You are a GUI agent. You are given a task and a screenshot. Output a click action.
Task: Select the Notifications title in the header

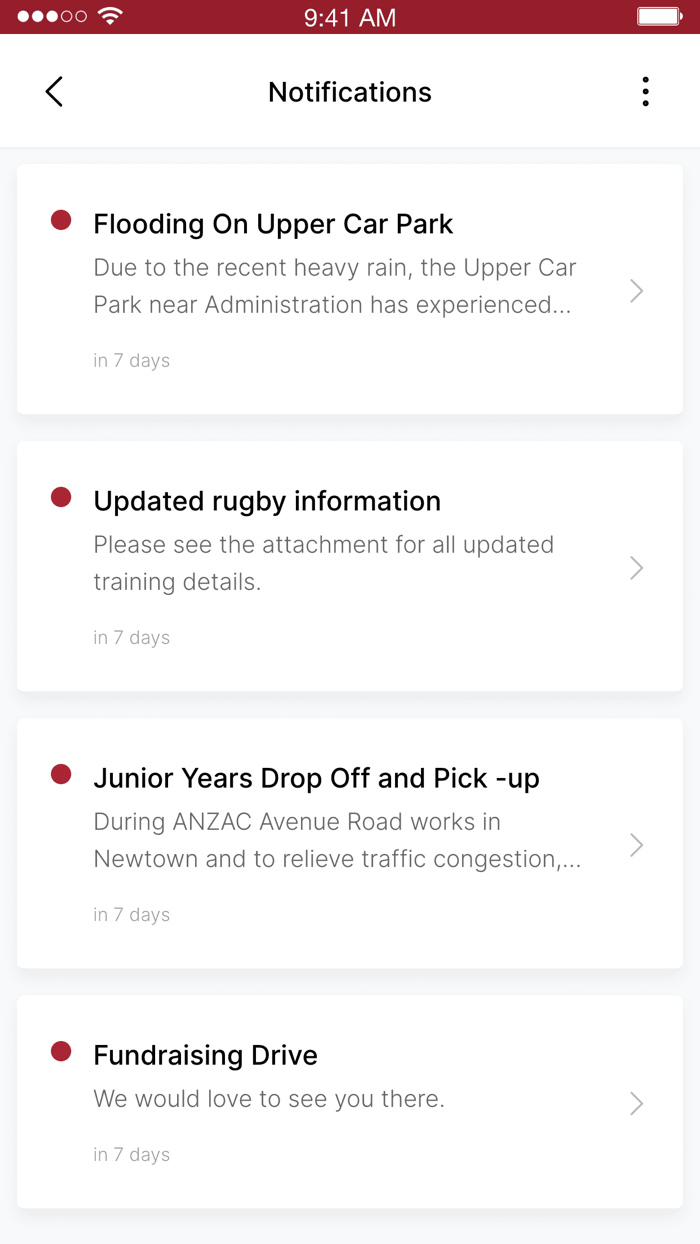[x=349, y=91]
